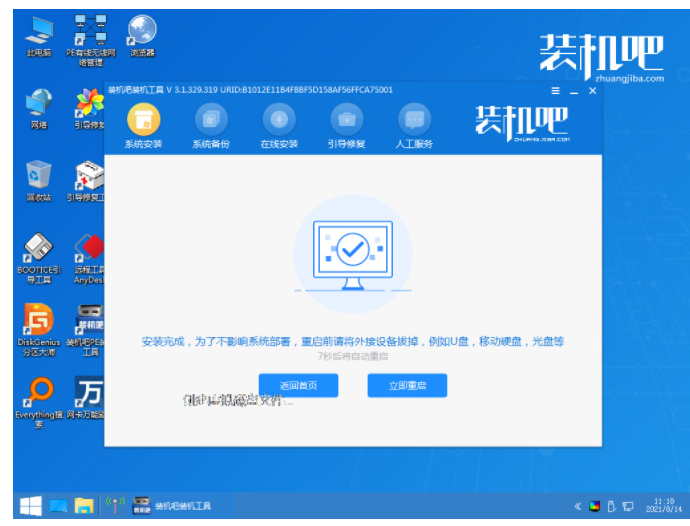Launch 浏览器 (Browser) from desktop
The width and height of the screenshot is (690, 526).
[x=142, y=35]
